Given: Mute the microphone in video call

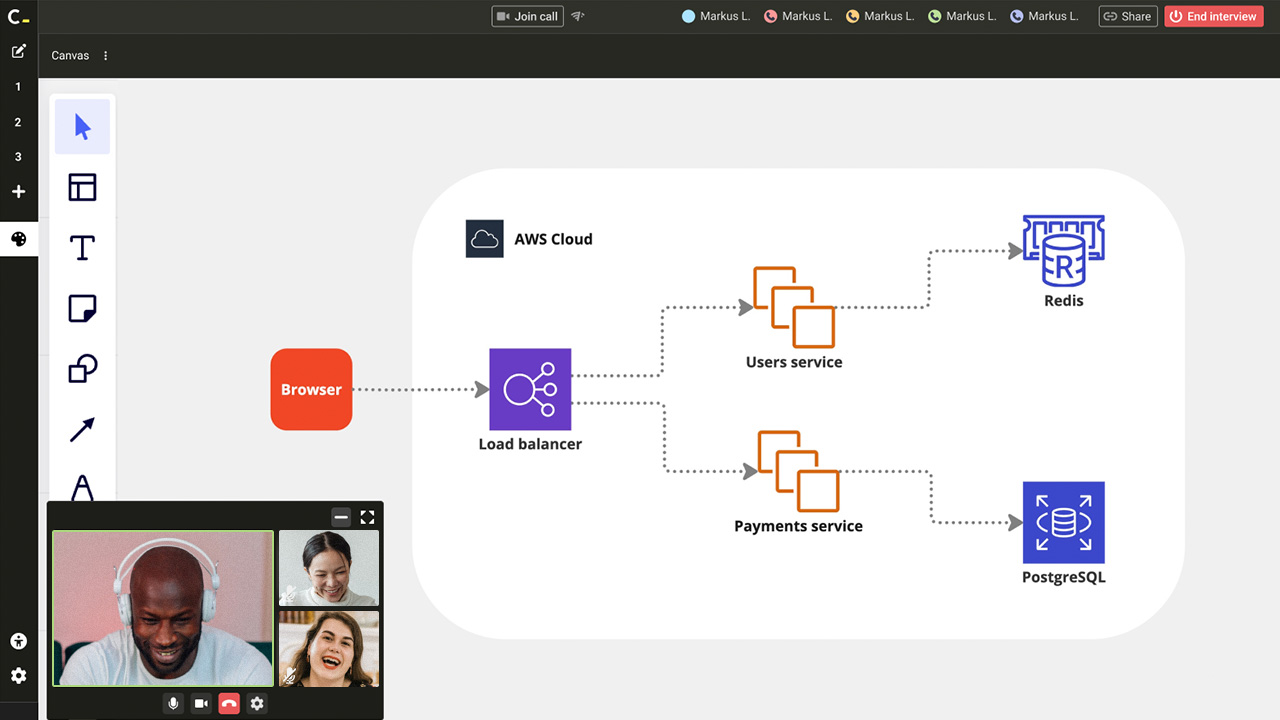Looking at the screenshot, I should 173,704.
